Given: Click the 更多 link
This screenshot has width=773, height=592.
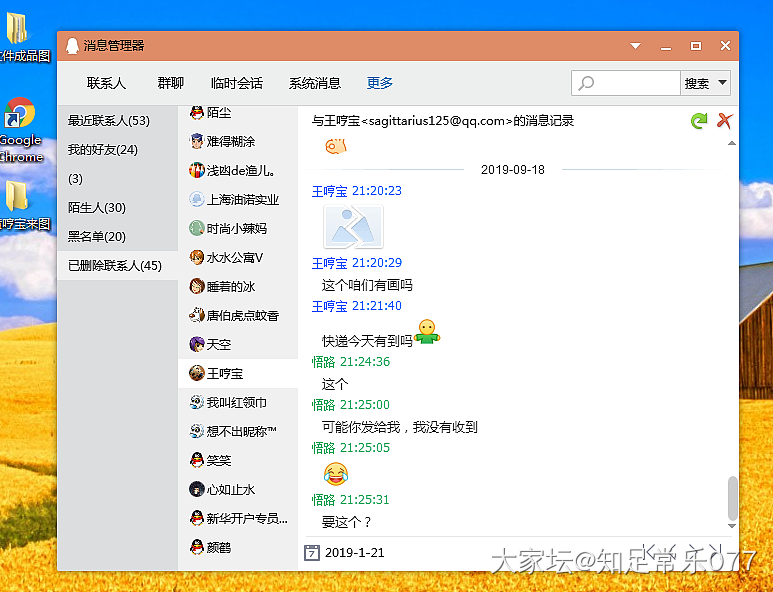Looking at the screenshot, I should pyautogui.click(x=380, y=83).
